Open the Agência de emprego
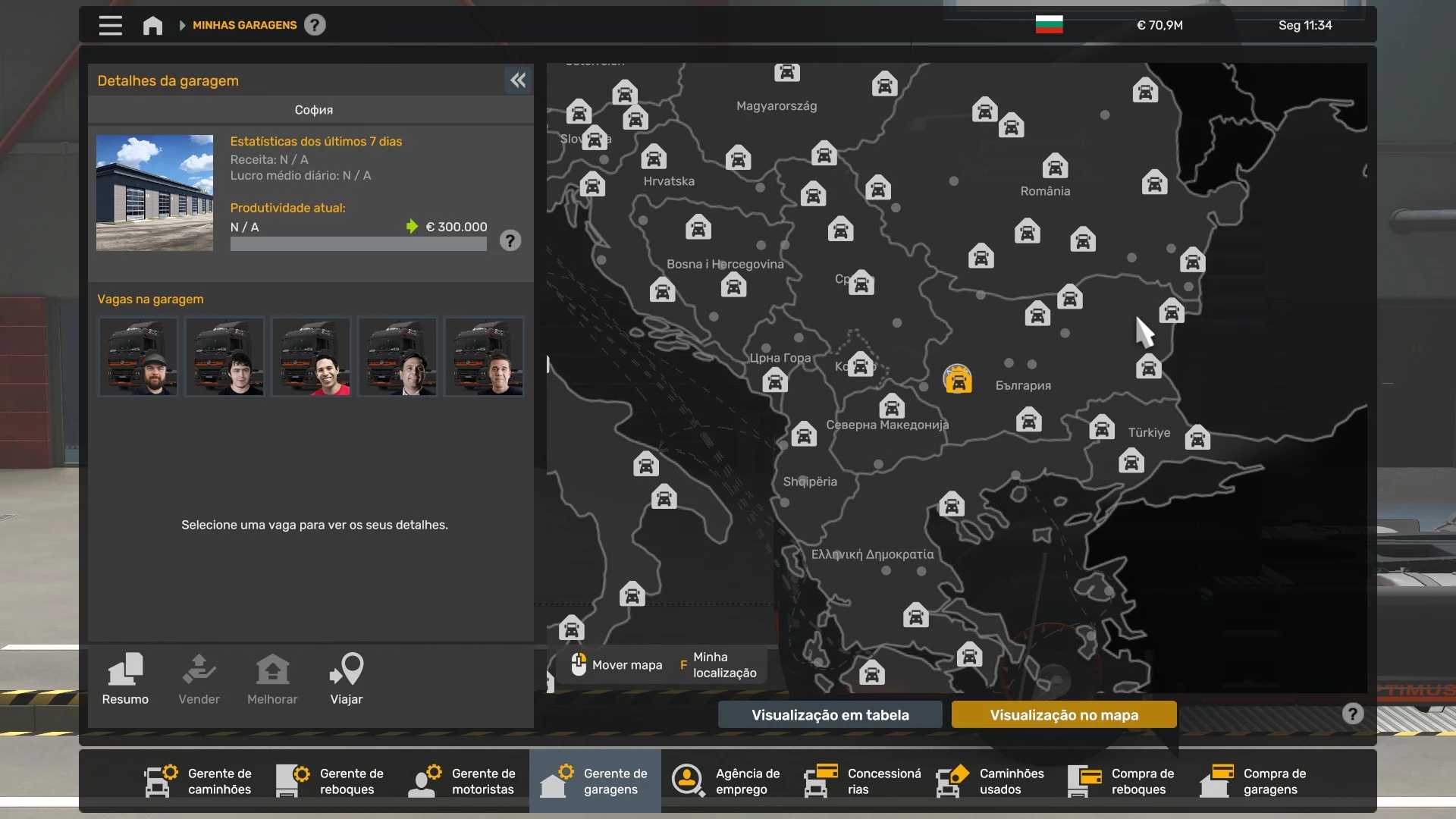Viewport: 1456px width, 819px height. pos(726,781)
